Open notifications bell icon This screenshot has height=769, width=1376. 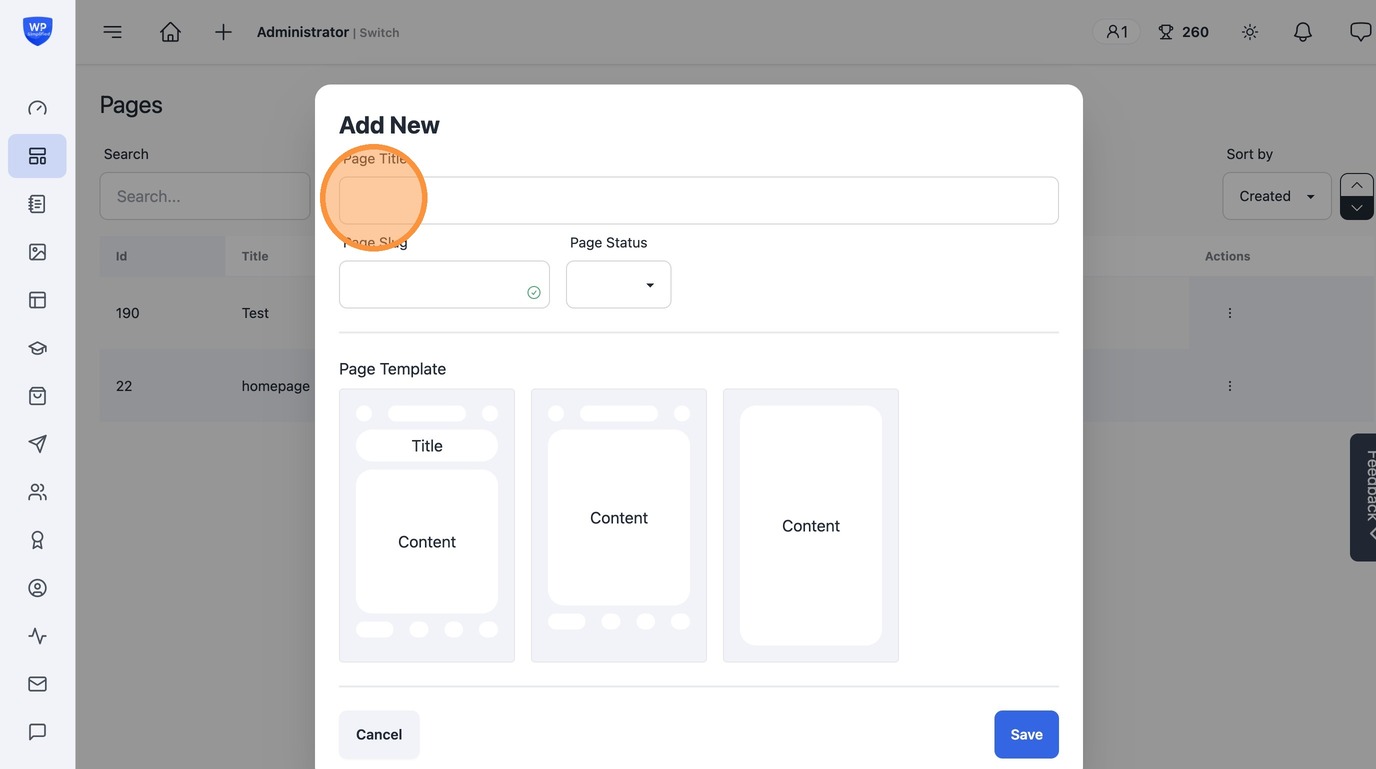tap(1303, 32)
